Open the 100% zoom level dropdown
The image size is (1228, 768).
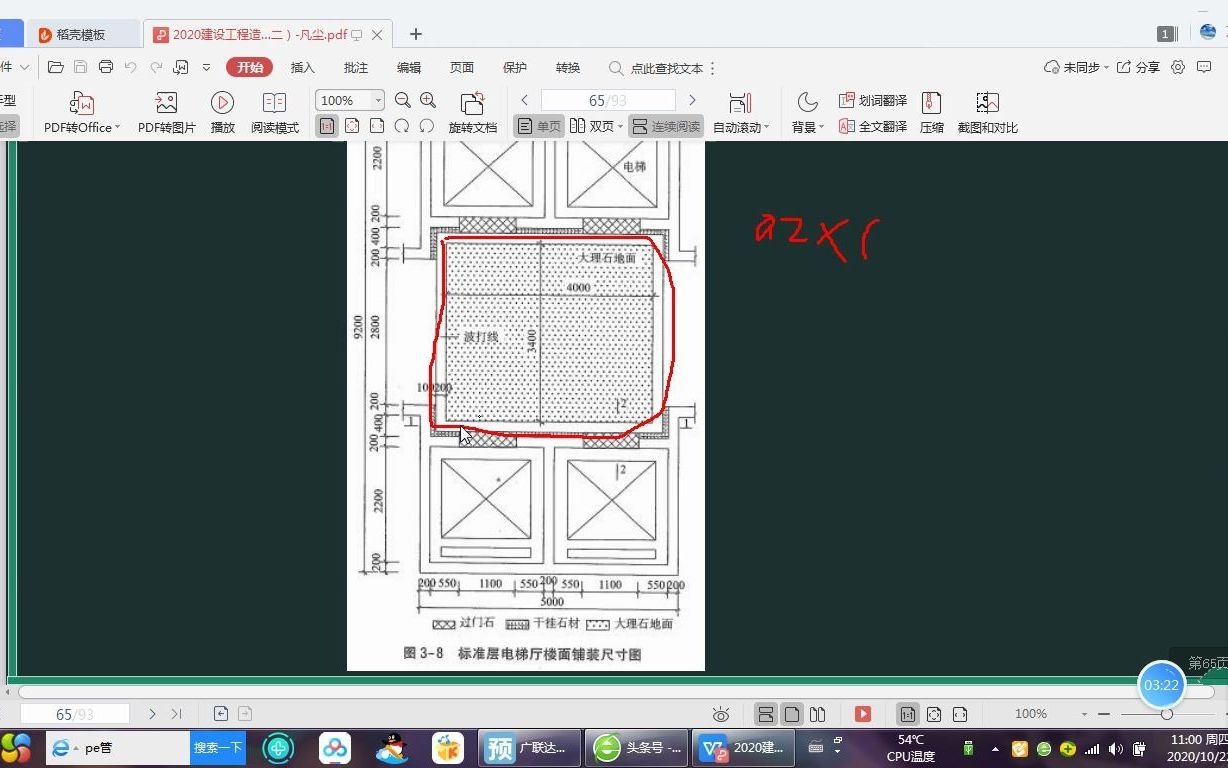tap(348, 100)
